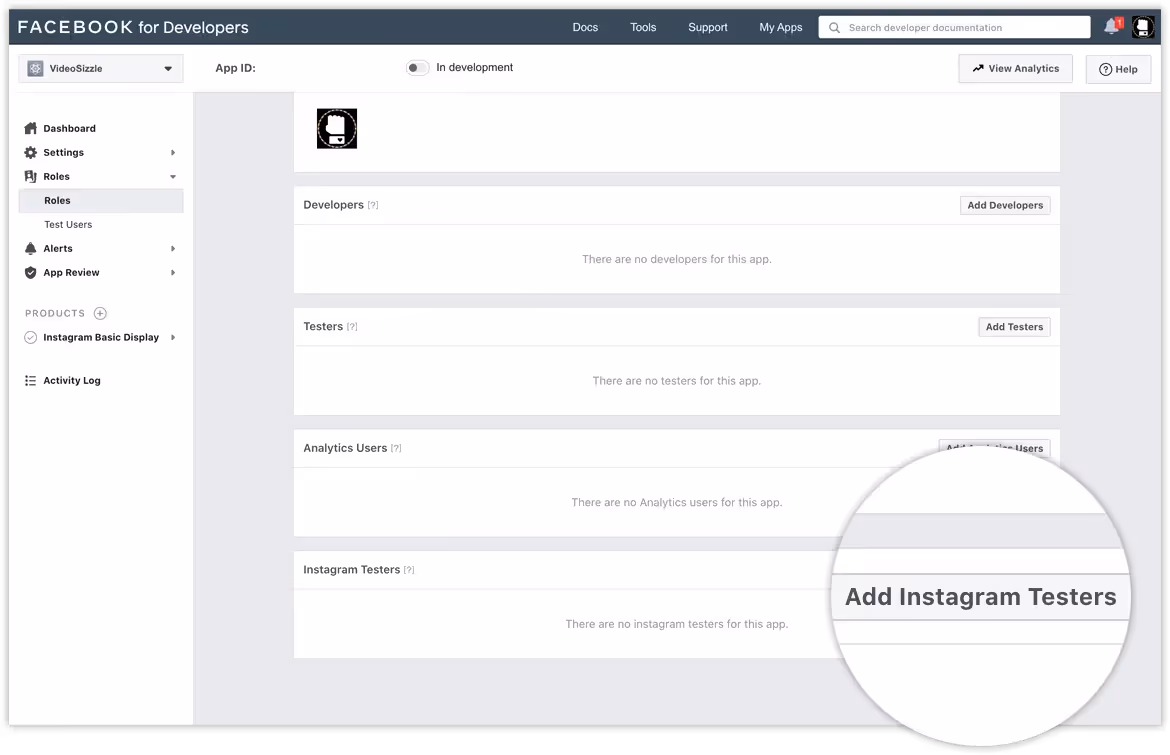Open the user profile avatar in header
This screenshot has width=1170, height=755.
point(1142,27)
